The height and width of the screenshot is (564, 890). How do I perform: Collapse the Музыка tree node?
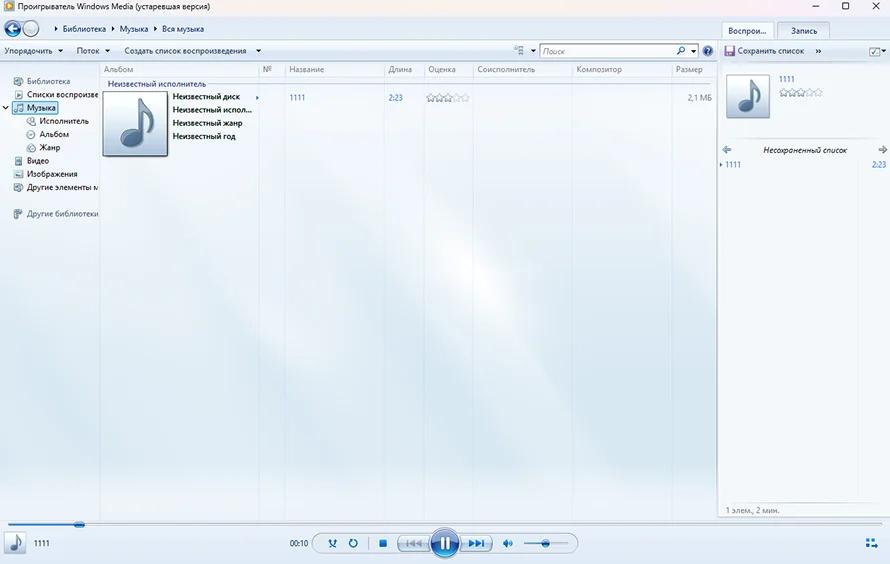coord(6,107)
